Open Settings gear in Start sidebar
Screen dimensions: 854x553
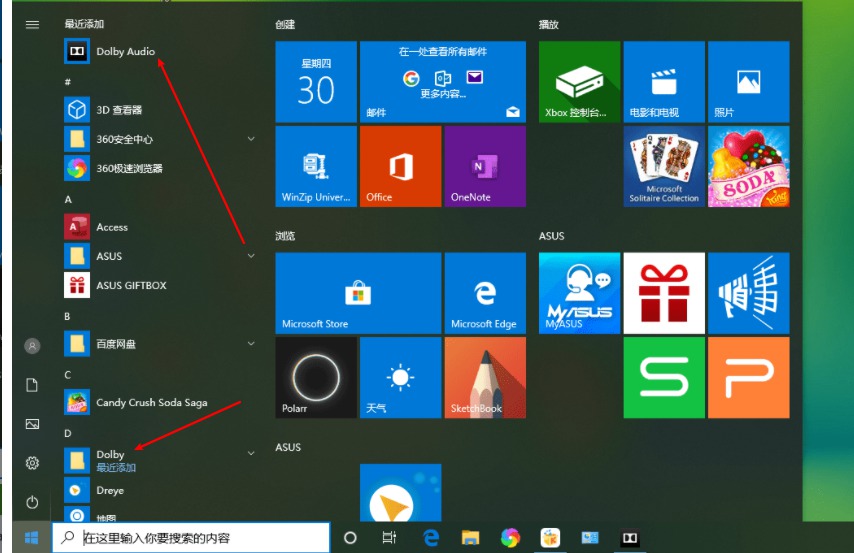tap(32, 463)
